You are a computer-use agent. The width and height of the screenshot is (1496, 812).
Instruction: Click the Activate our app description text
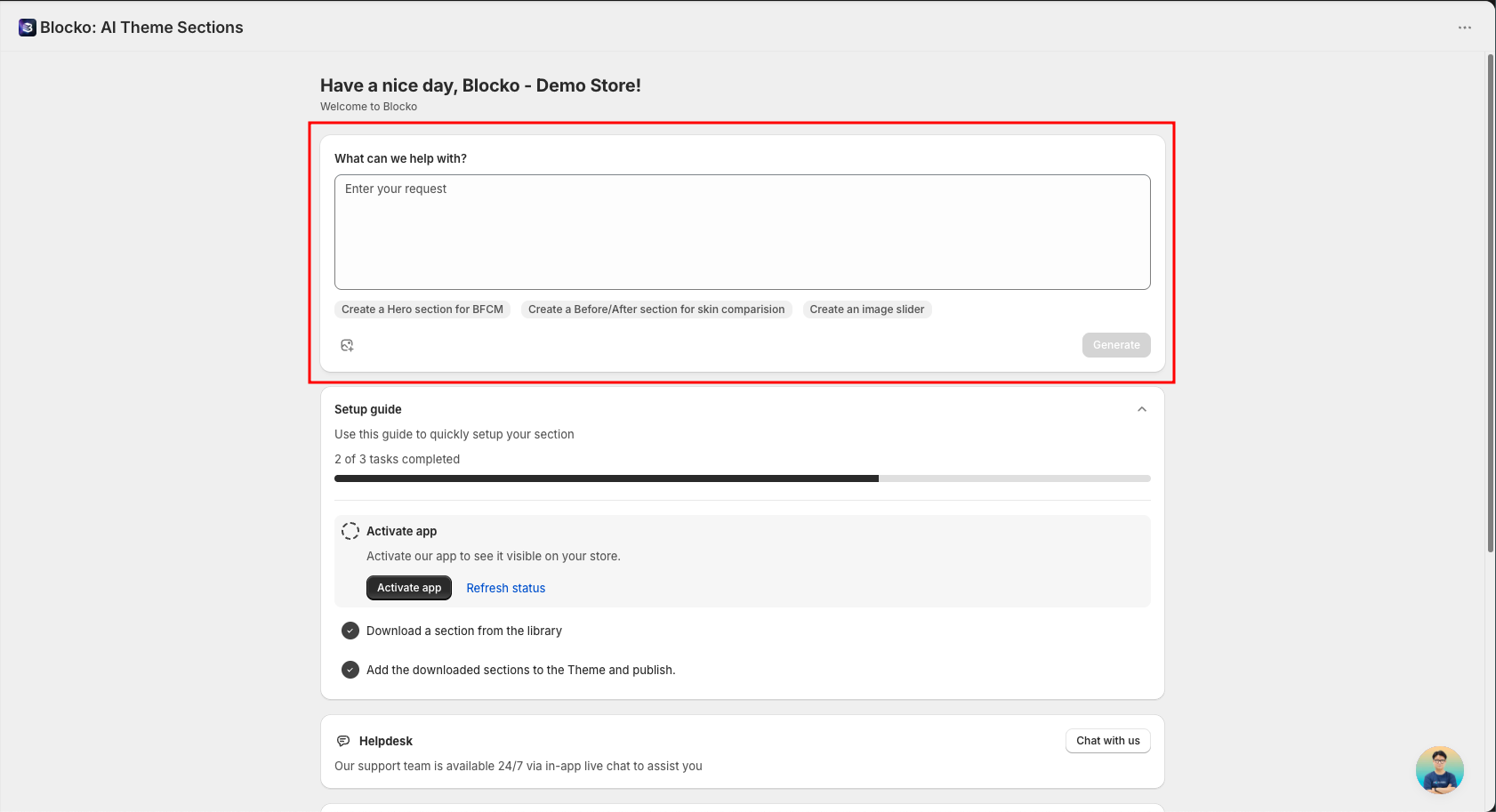[494, 556]
